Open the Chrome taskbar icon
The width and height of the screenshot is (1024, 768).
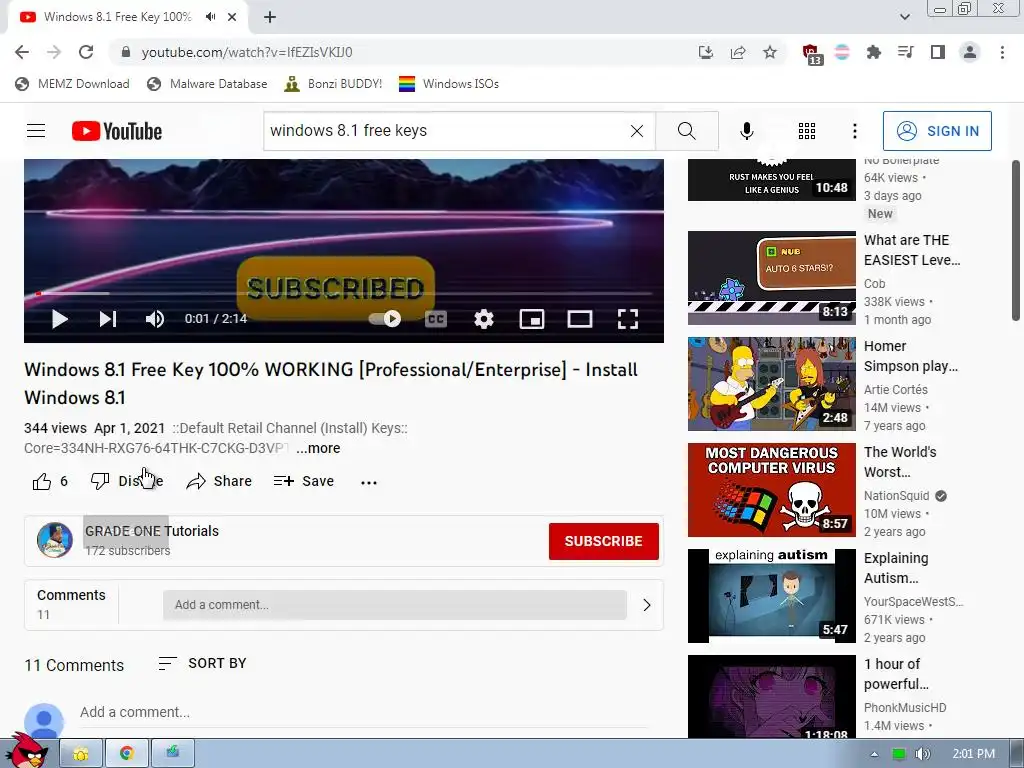point(127,753)
